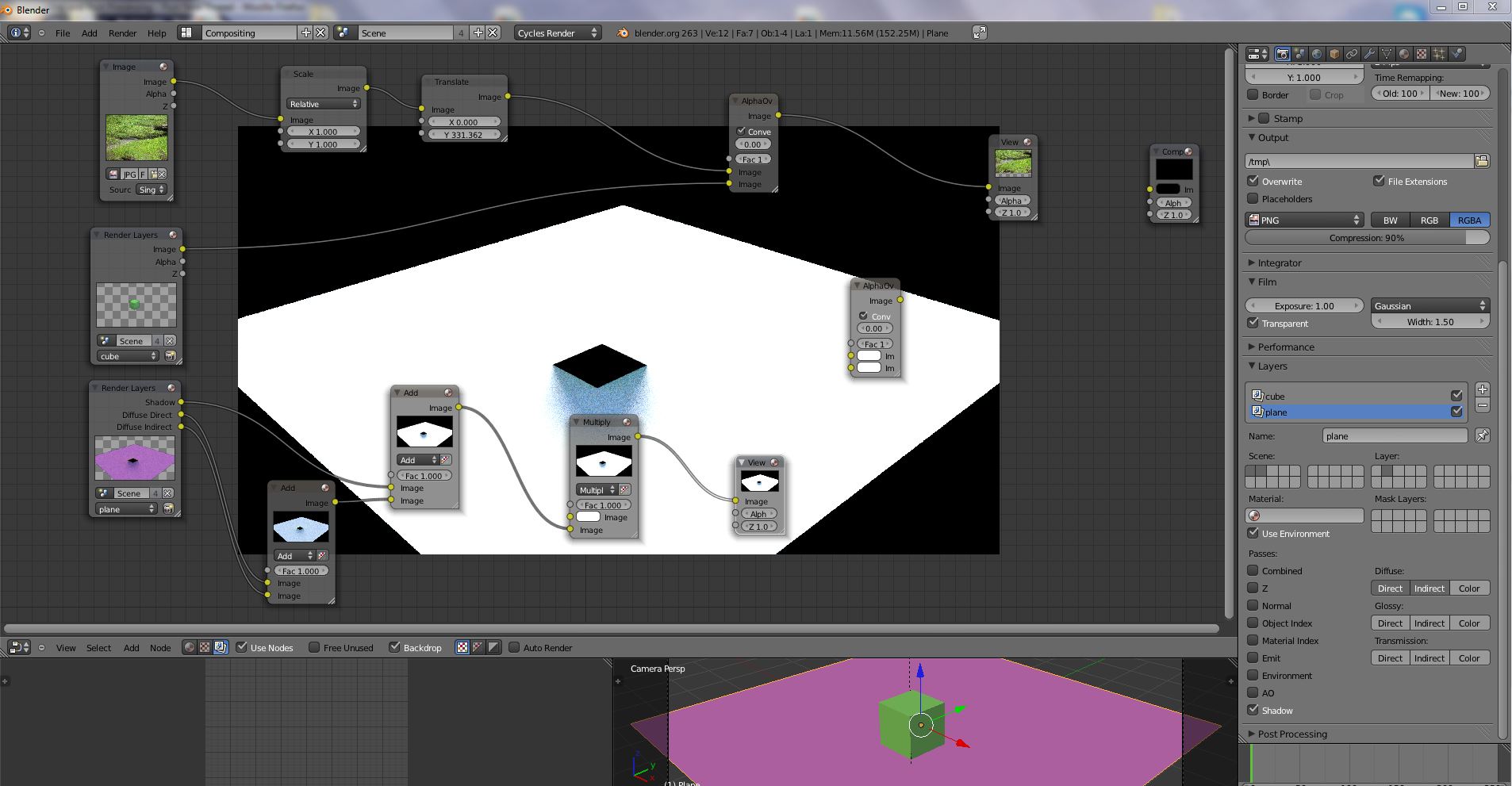Open the Select menu in node editor
The height and width of the screenshot is (786, 1512).
coord(98,648)
